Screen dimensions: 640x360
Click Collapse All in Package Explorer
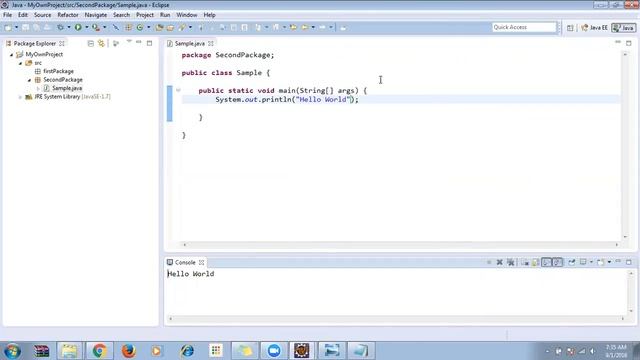click(91, 43)
